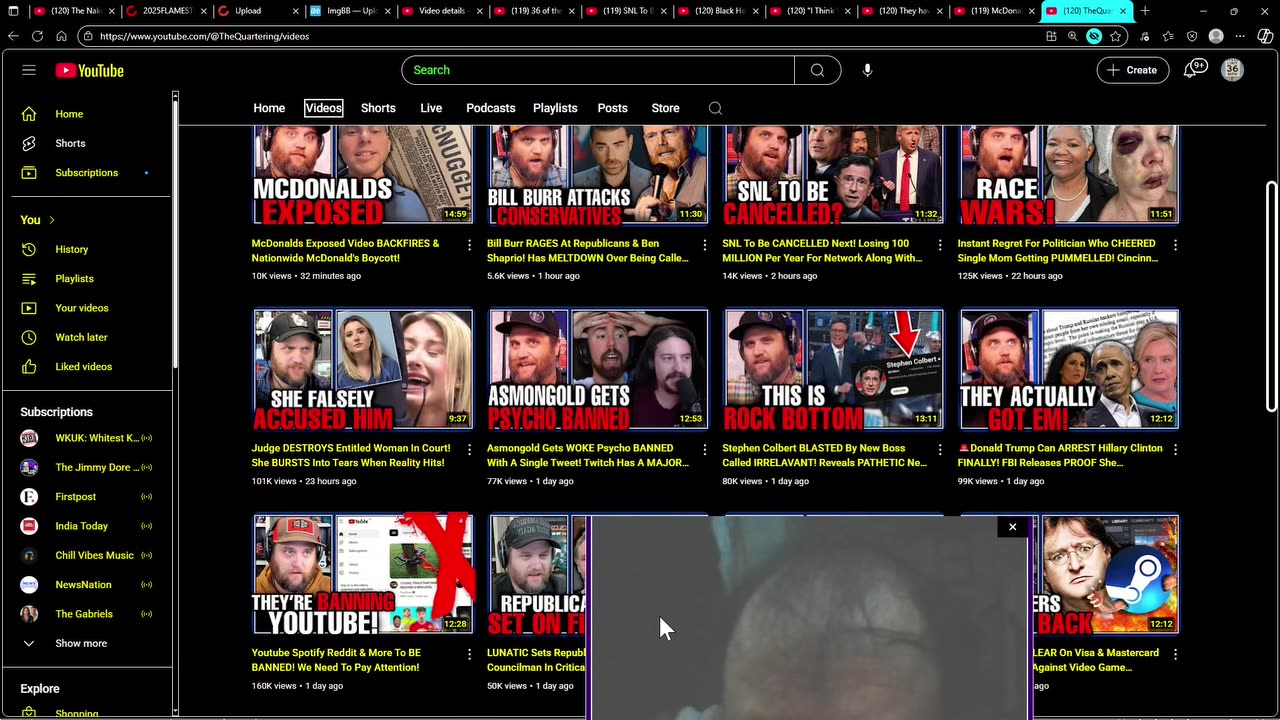Open the channel Posts tab
This screenshot has height=720, width=1280.
[612, 108]
